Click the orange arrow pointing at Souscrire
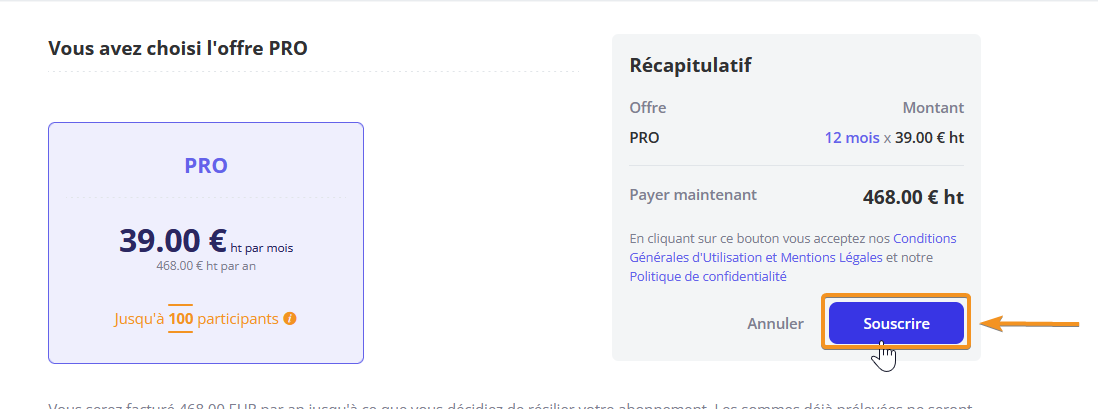1098x409 pixels. pyautogui.click(x=1030, y=323)
